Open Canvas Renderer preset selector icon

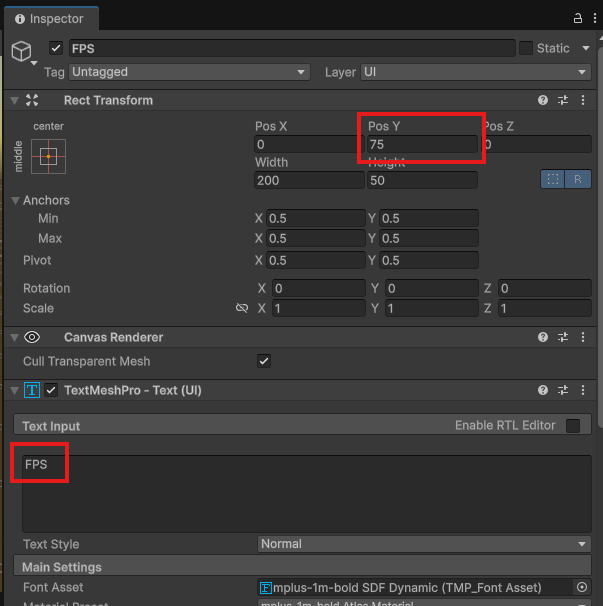[563, 338]
